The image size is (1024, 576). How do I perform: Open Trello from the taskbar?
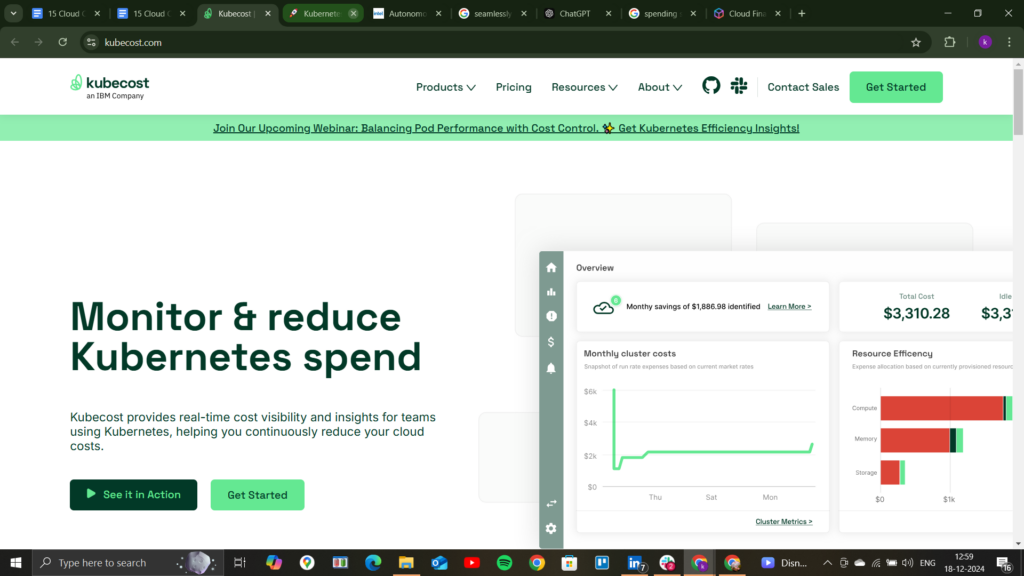[x=602, y=562]
